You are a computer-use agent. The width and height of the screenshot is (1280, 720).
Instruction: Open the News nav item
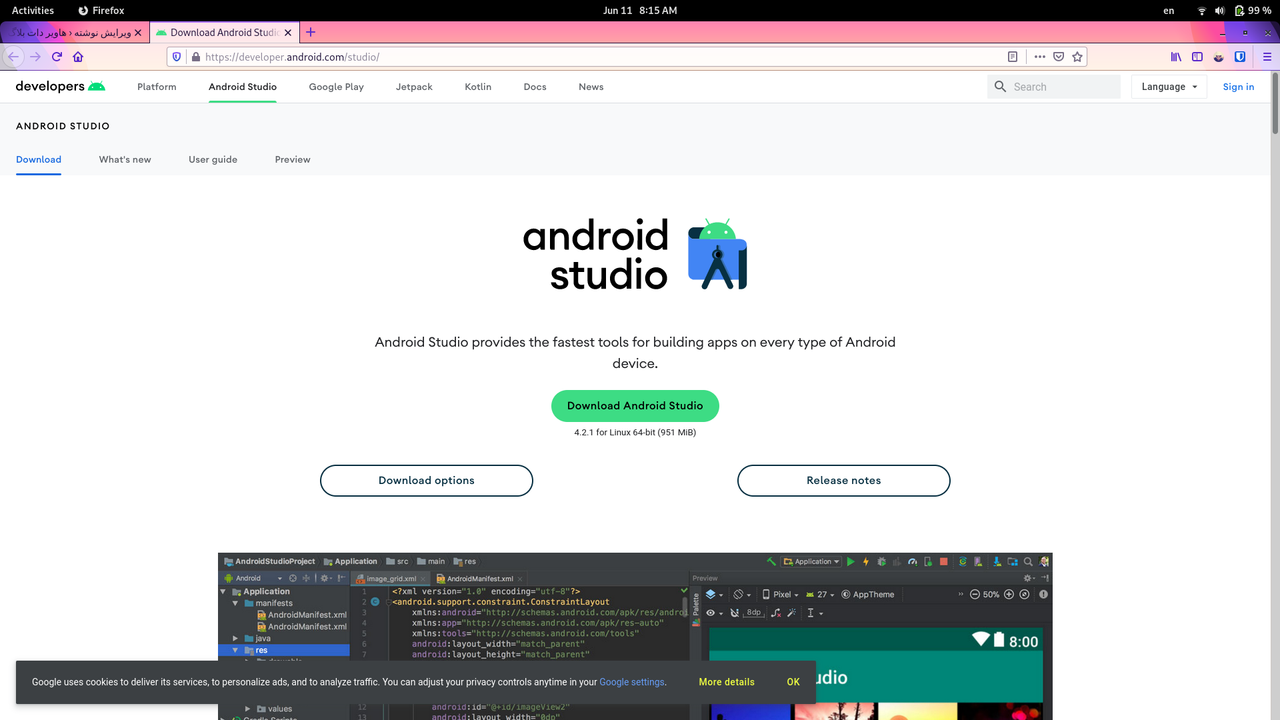591,87
